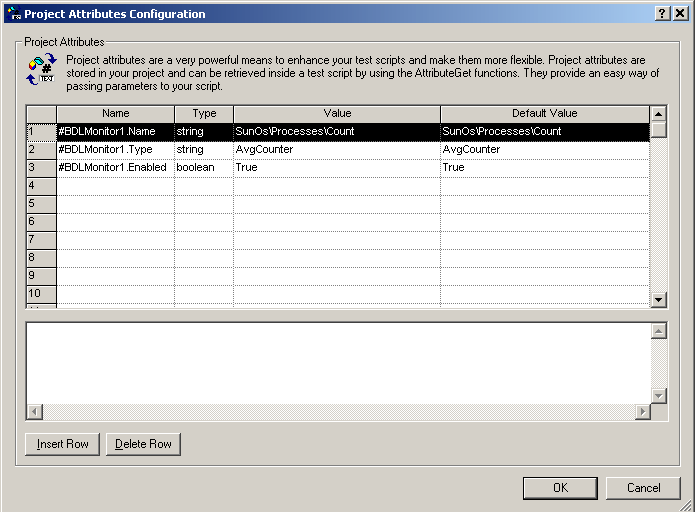Viewport: 695px width, 512px height.
Task: Confirm the dialog with OK
Action: coord(559,488)
